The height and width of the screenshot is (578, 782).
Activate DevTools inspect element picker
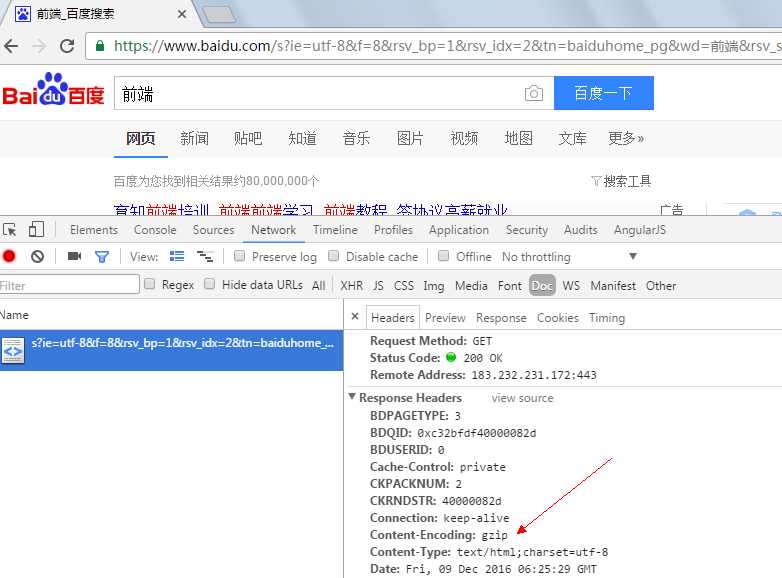click(9, 229)
